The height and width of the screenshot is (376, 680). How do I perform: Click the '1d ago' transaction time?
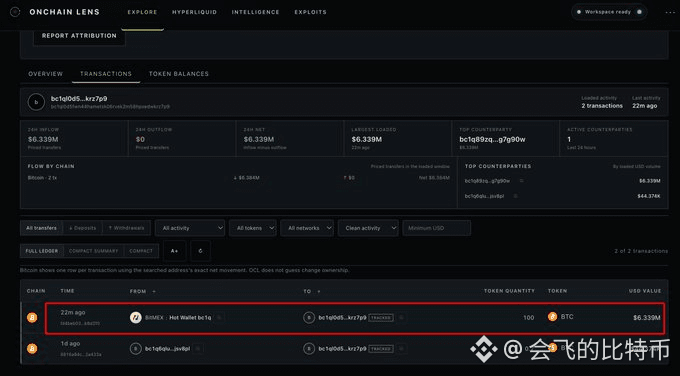coord(70,343)
